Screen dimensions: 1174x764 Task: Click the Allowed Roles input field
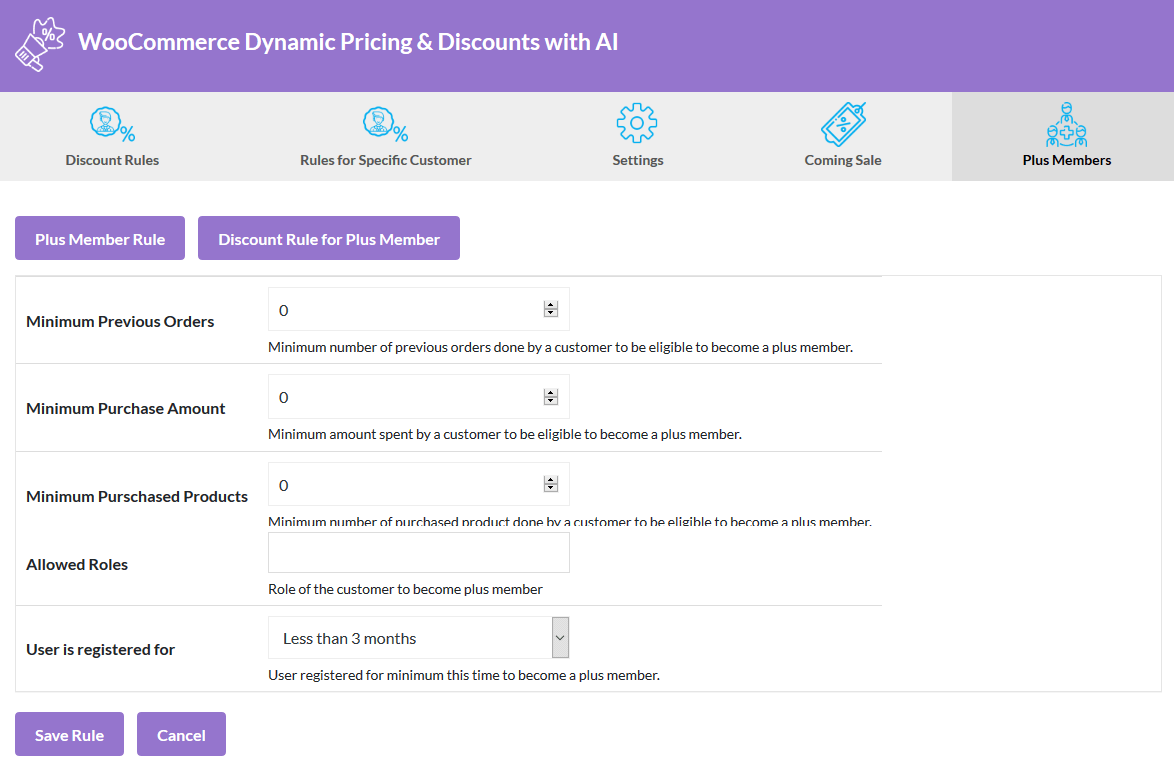pyautogui.click(x=418, y=552)
